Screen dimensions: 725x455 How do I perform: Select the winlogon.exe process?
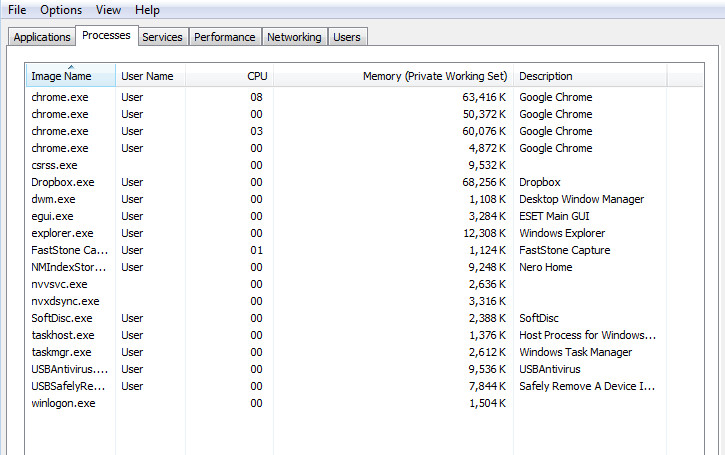point(63,403)
